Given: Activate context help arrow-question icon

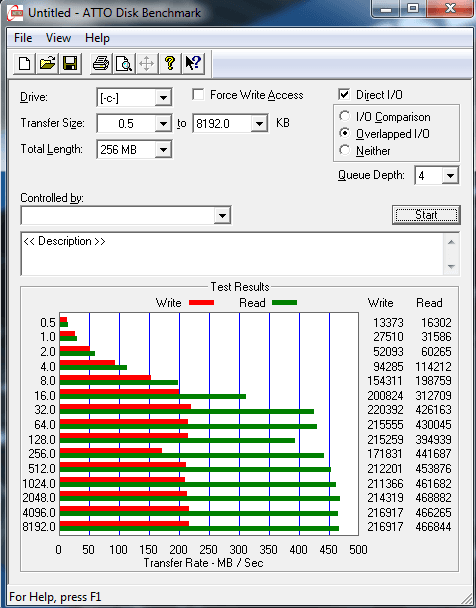Looking at the screenshot, I should coord(193,63).
